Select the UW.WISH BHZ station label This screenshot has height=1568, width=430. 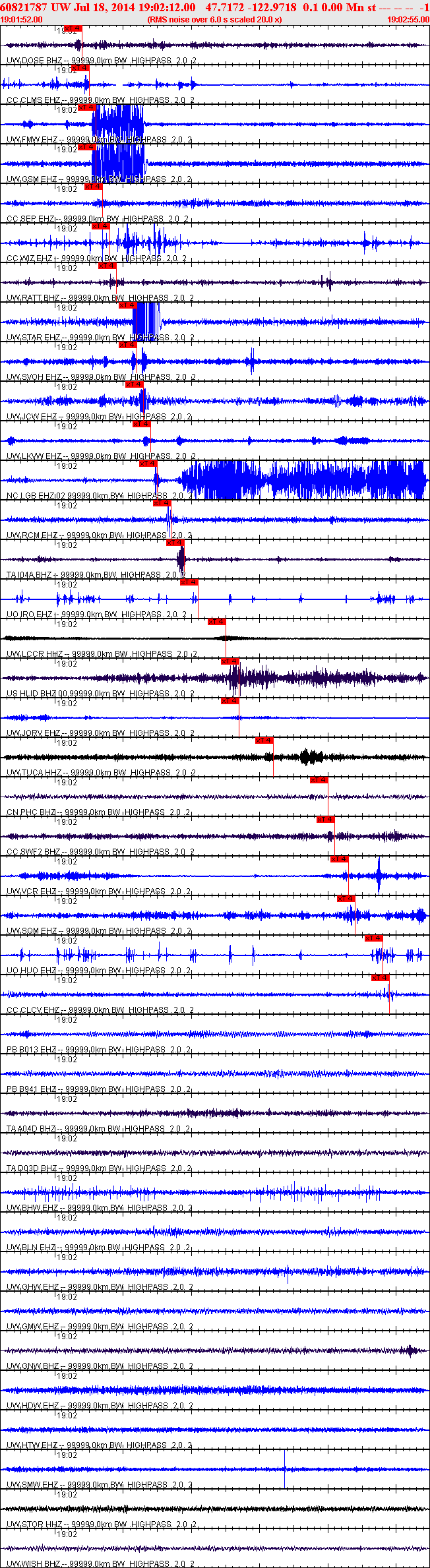[34, 1564]
